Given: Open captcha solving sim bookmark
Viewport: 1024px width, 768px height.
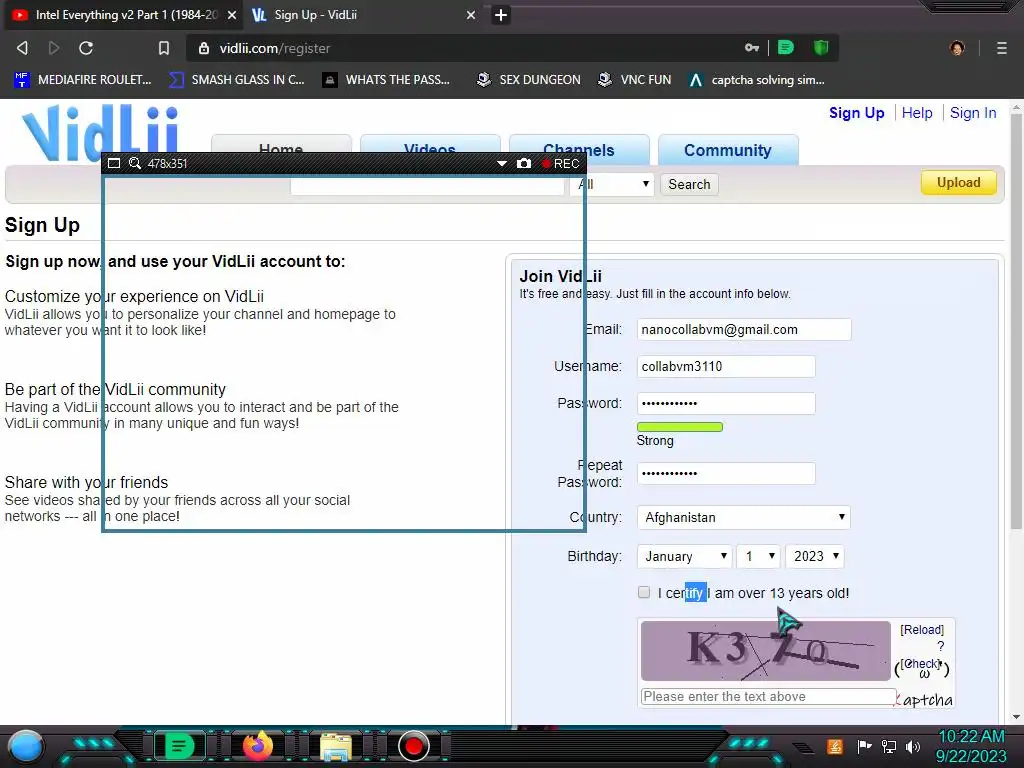Looking at the screenshot, I should pos(757,80).
